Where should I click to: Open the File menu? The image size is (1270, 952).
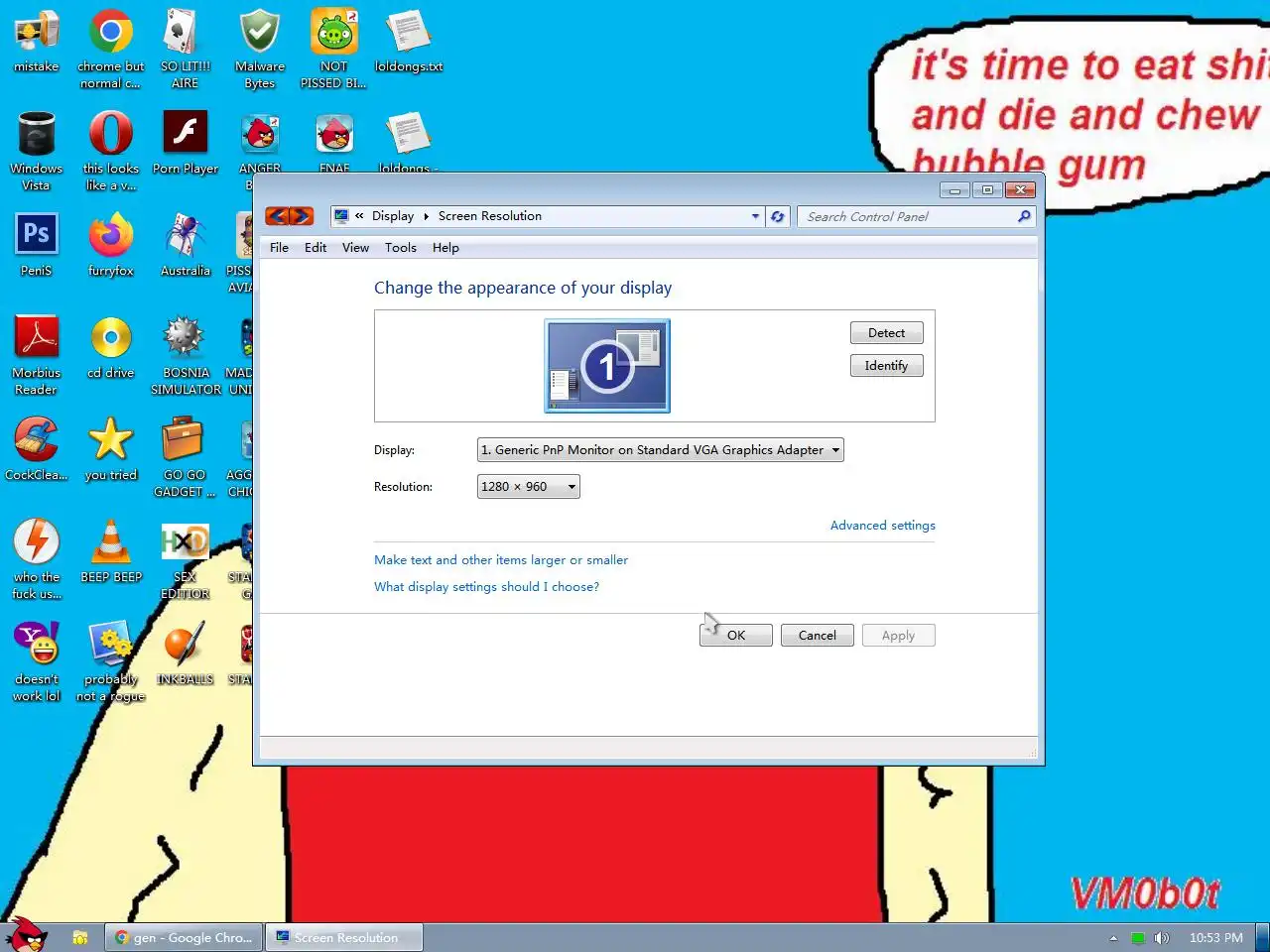coord(280,248)
